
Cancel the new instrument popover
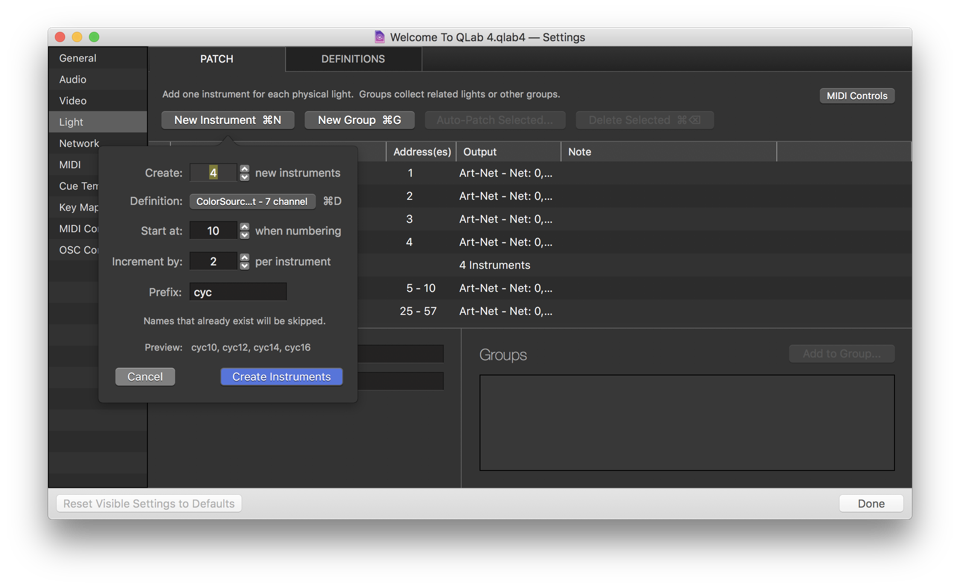pos(145,377)
